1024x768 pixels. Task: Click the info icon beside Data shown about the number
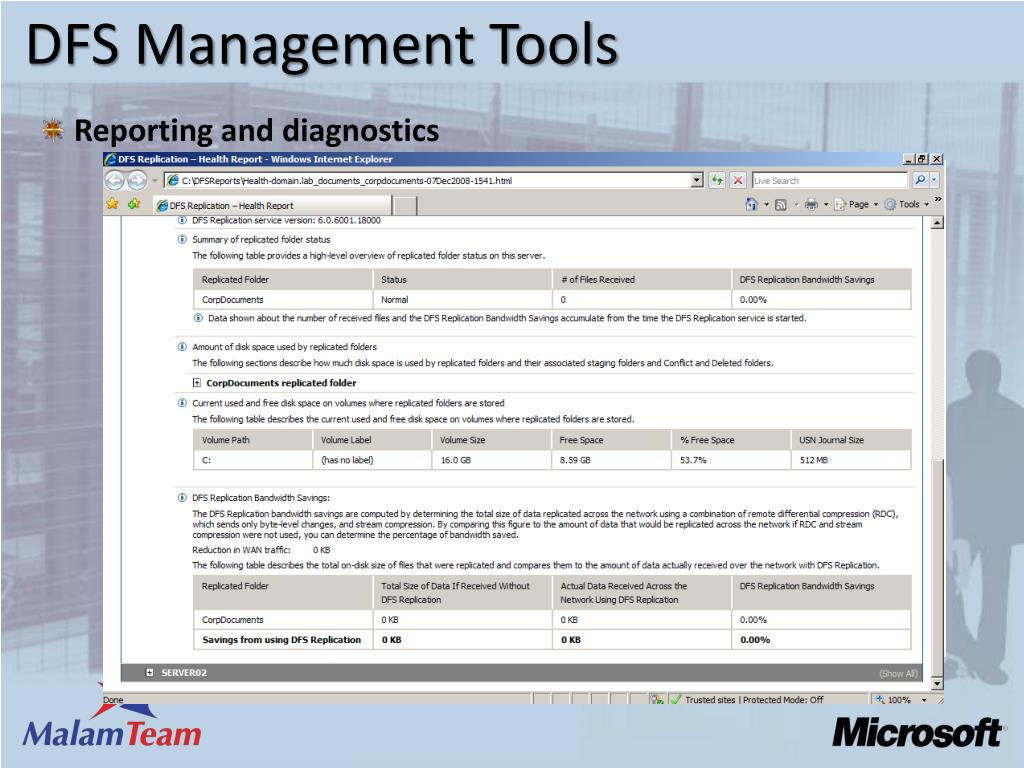(198, 318)
